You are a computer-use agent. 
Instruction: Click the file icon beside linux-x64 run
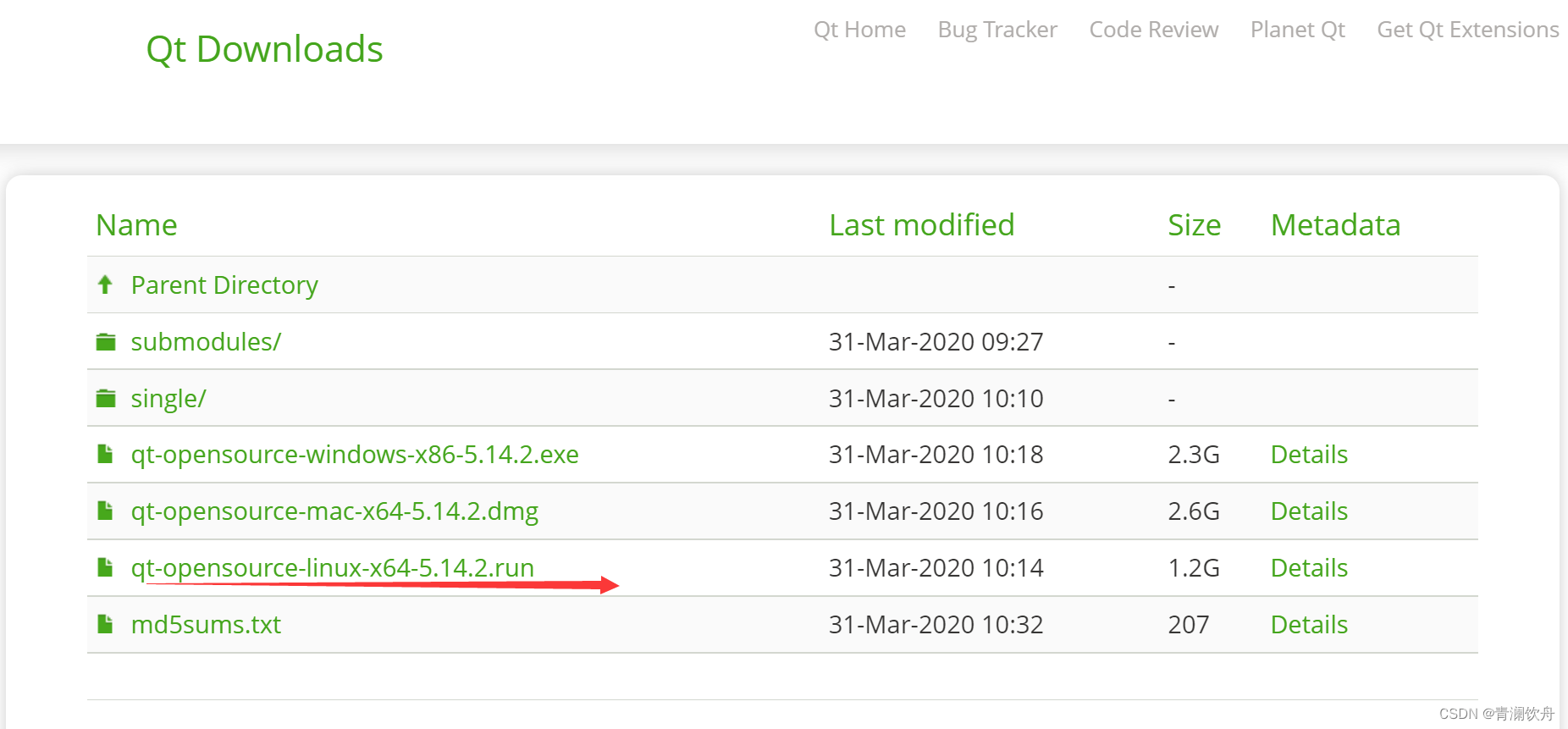[x=105, y=567]
